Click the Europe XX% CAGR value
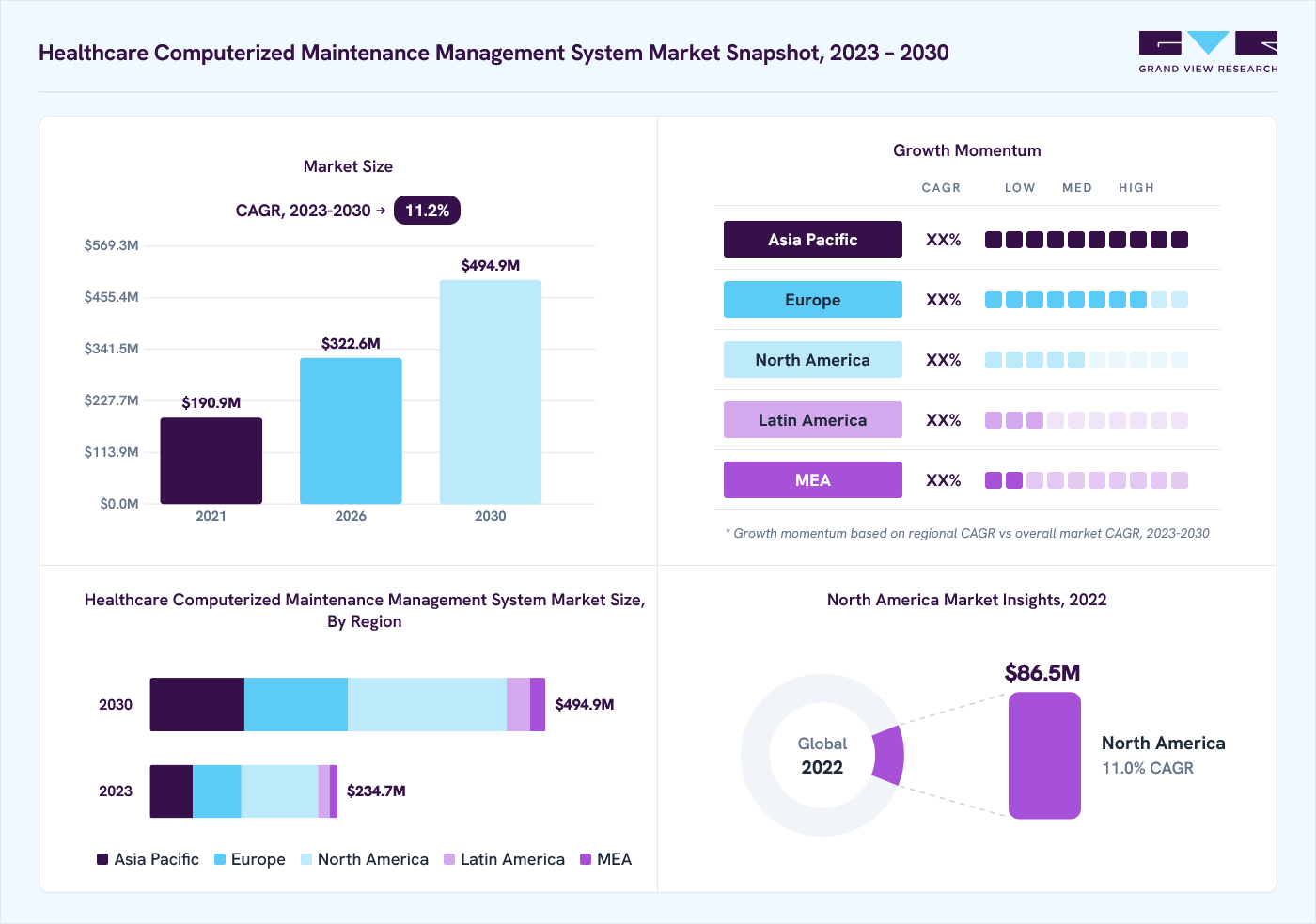 pyautogui.click(x=944, y=300)
